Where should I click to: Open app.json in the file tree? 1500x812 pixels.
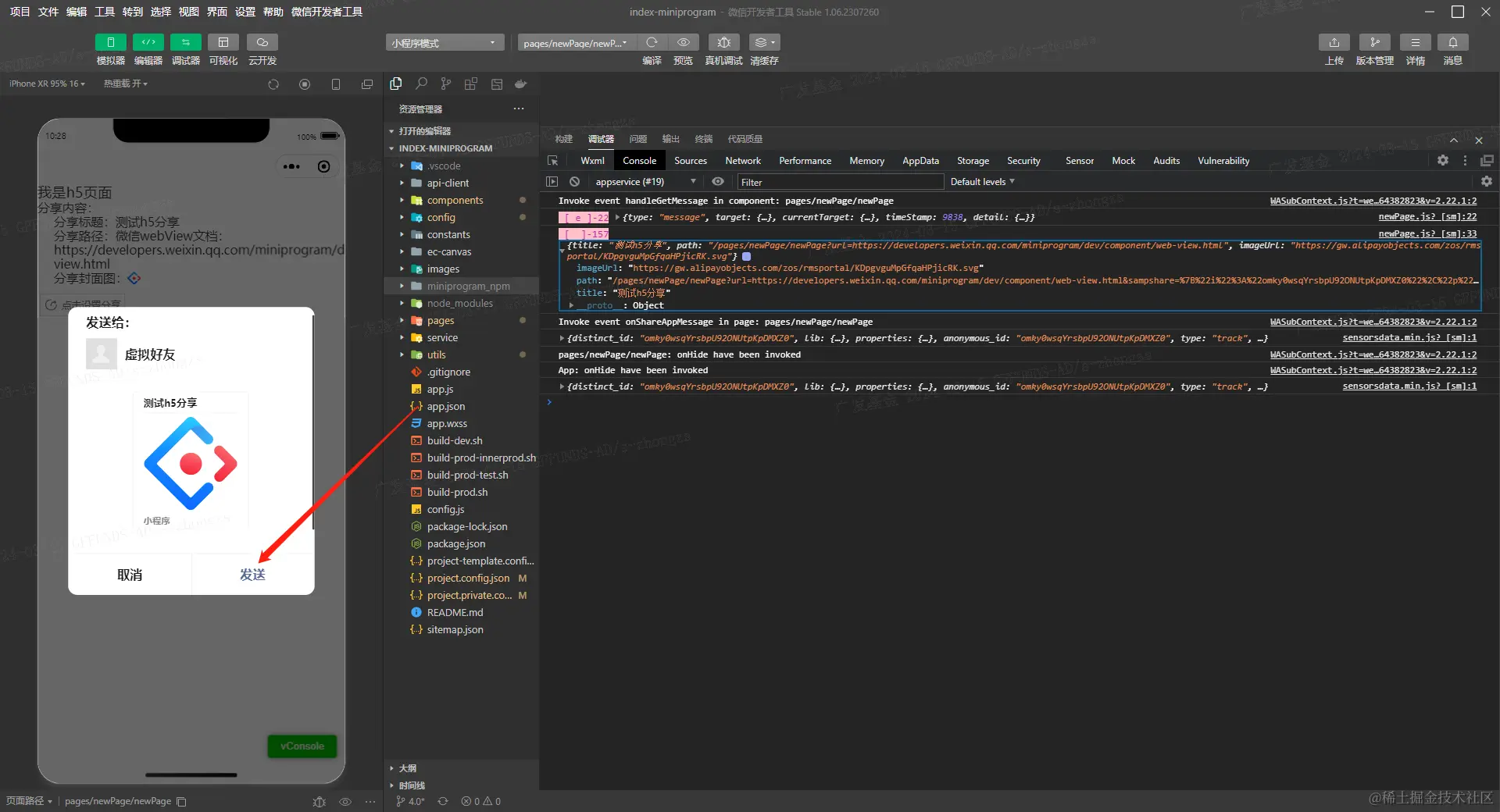tap(445, 407)
